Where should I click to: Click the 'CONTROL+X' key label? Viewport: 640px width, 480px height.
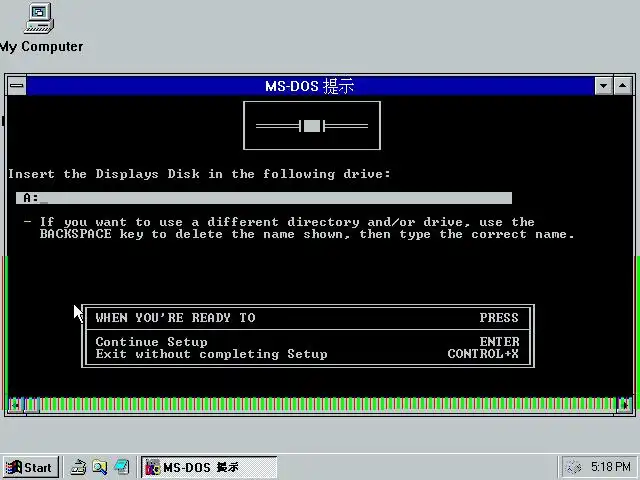pyautogui.click(x=483, y=354)
